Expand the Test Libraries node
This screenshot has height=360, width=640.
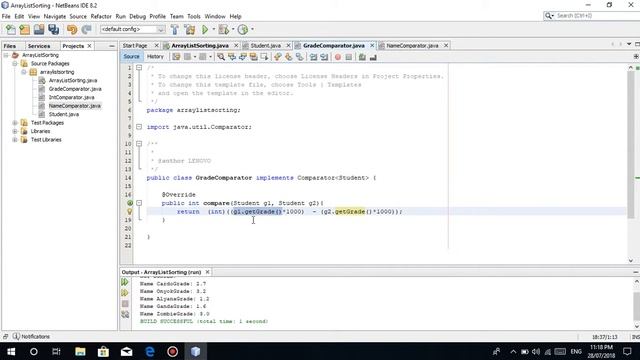tap(15, 140)
